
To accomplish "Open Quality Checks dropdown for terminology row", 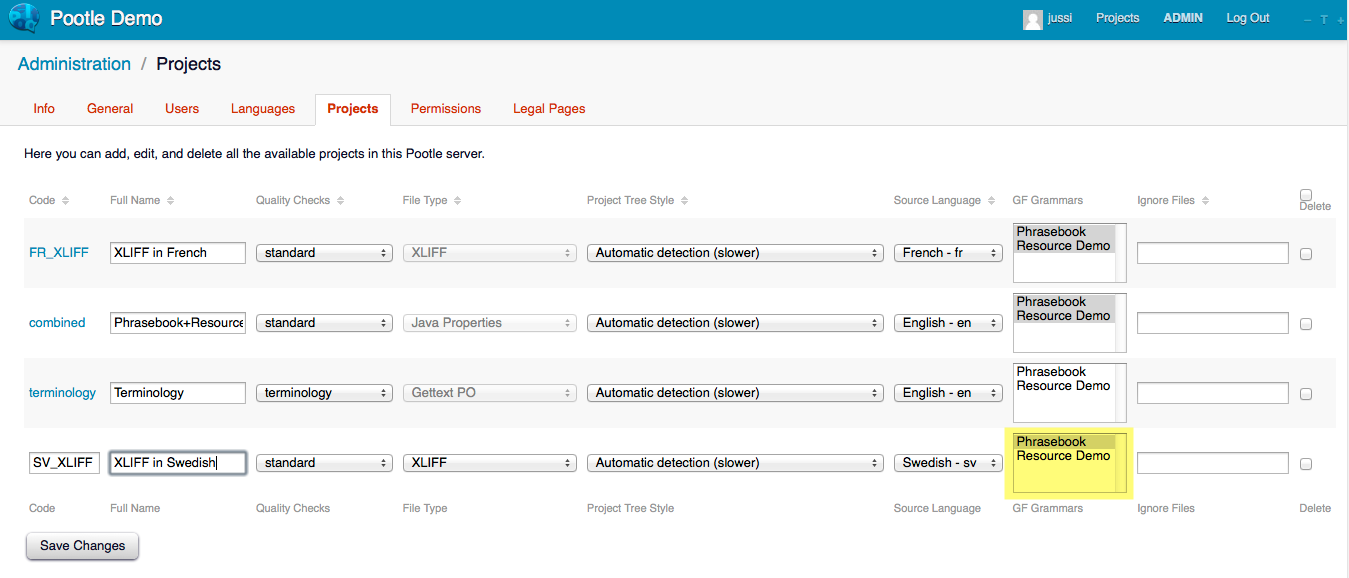I will [324, 393].
